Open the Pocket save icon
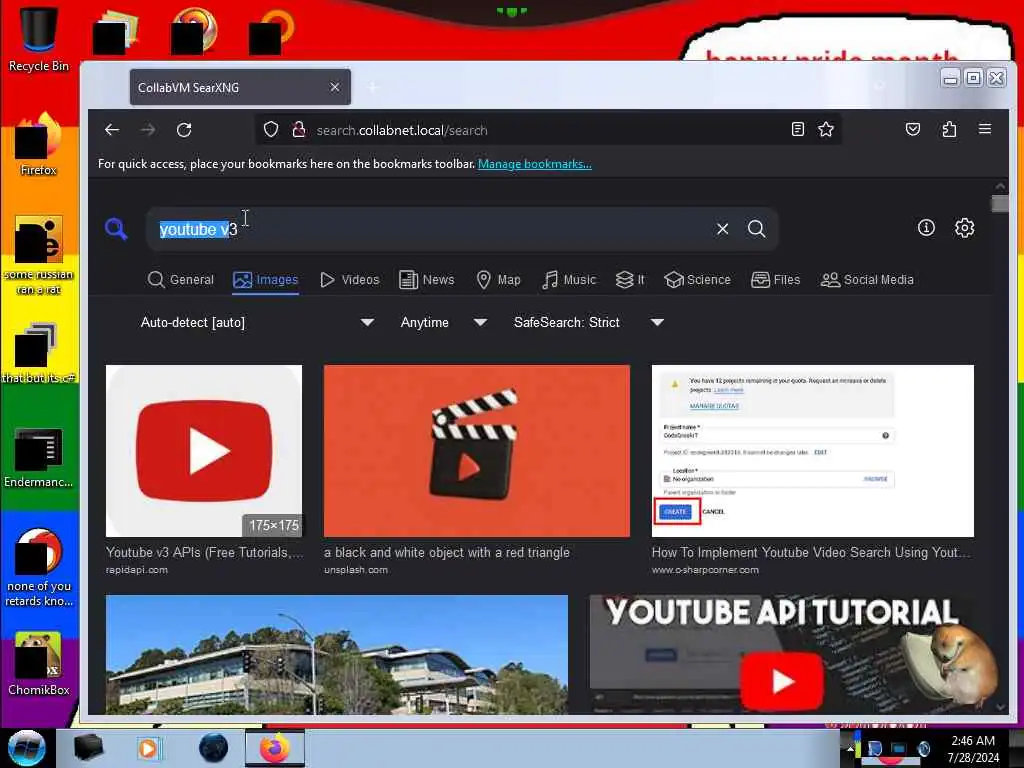Screen dimensions: 1024x768 (x=913, y=129)
